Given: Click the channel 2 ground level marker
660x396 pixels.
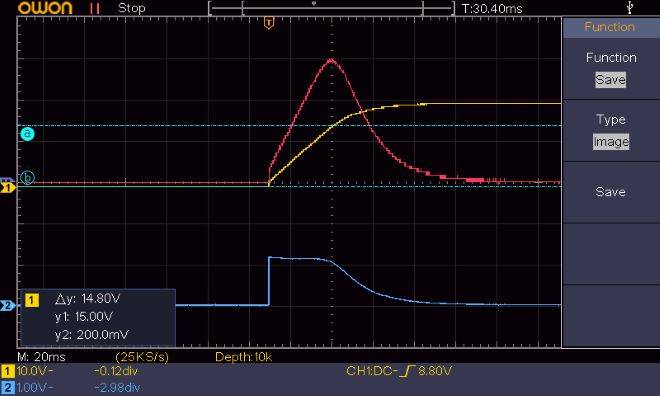Looking at the screenshot, I should [8, 306].
